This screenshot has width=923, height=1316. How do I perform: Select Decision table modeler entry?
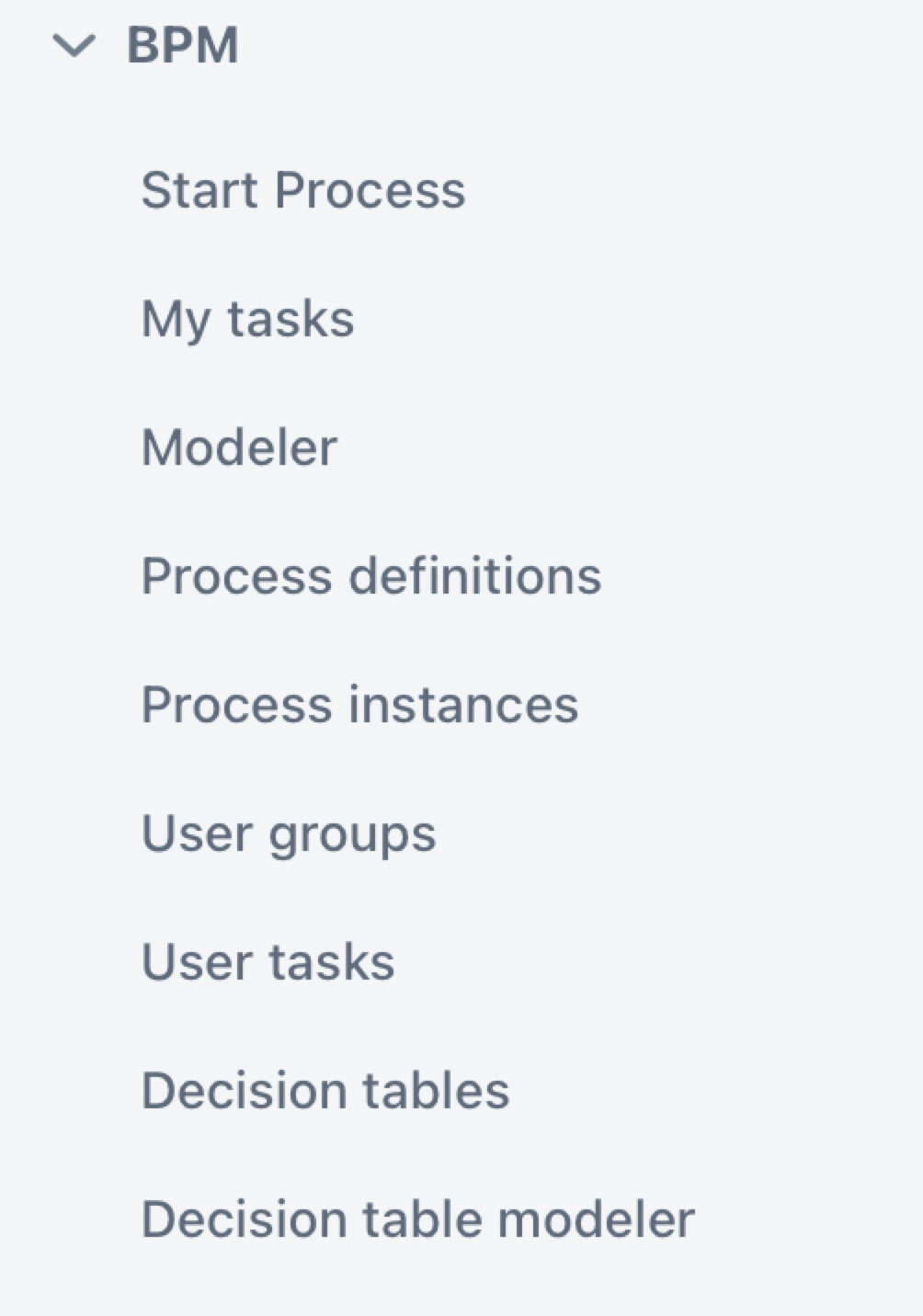coord(417,1219)
